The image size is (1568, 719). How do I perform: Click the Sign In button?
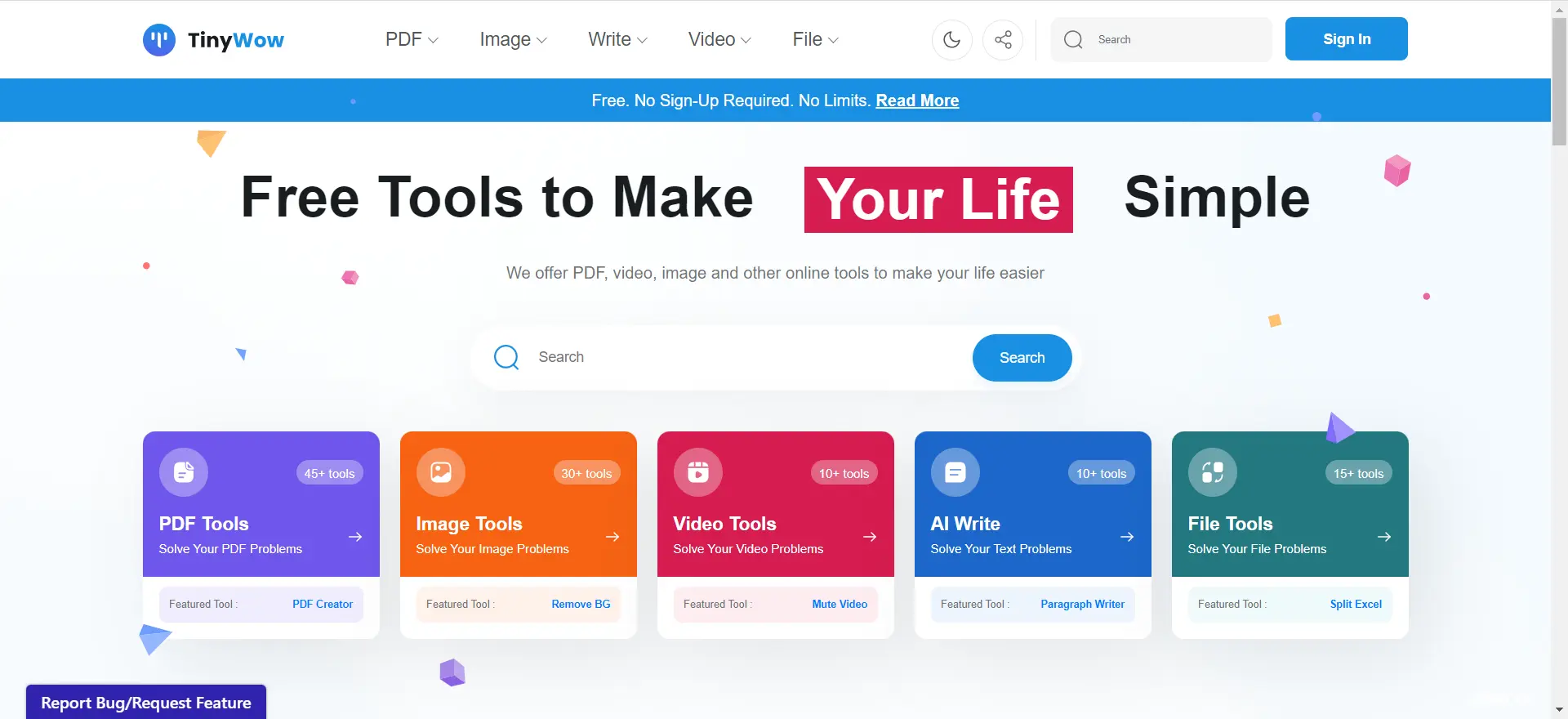coord(1347,39)
